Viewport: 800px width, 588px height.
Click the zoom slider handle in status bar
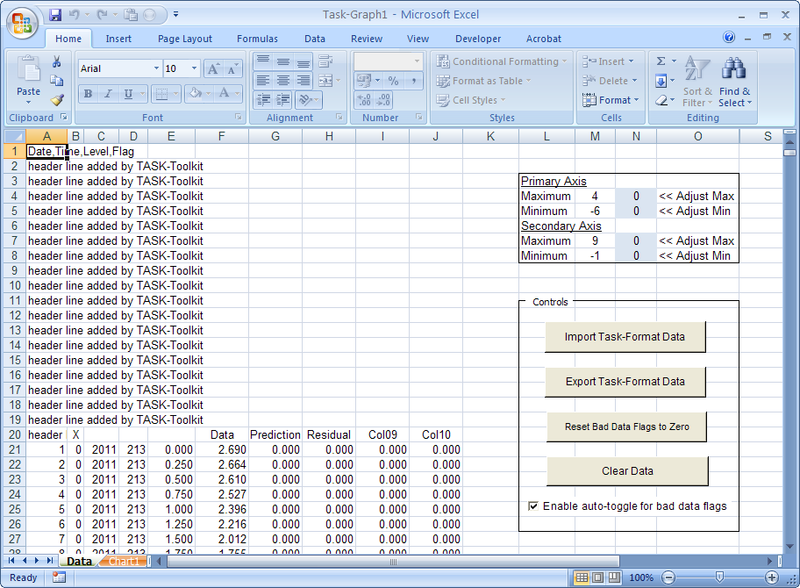[x=717, y=578]
